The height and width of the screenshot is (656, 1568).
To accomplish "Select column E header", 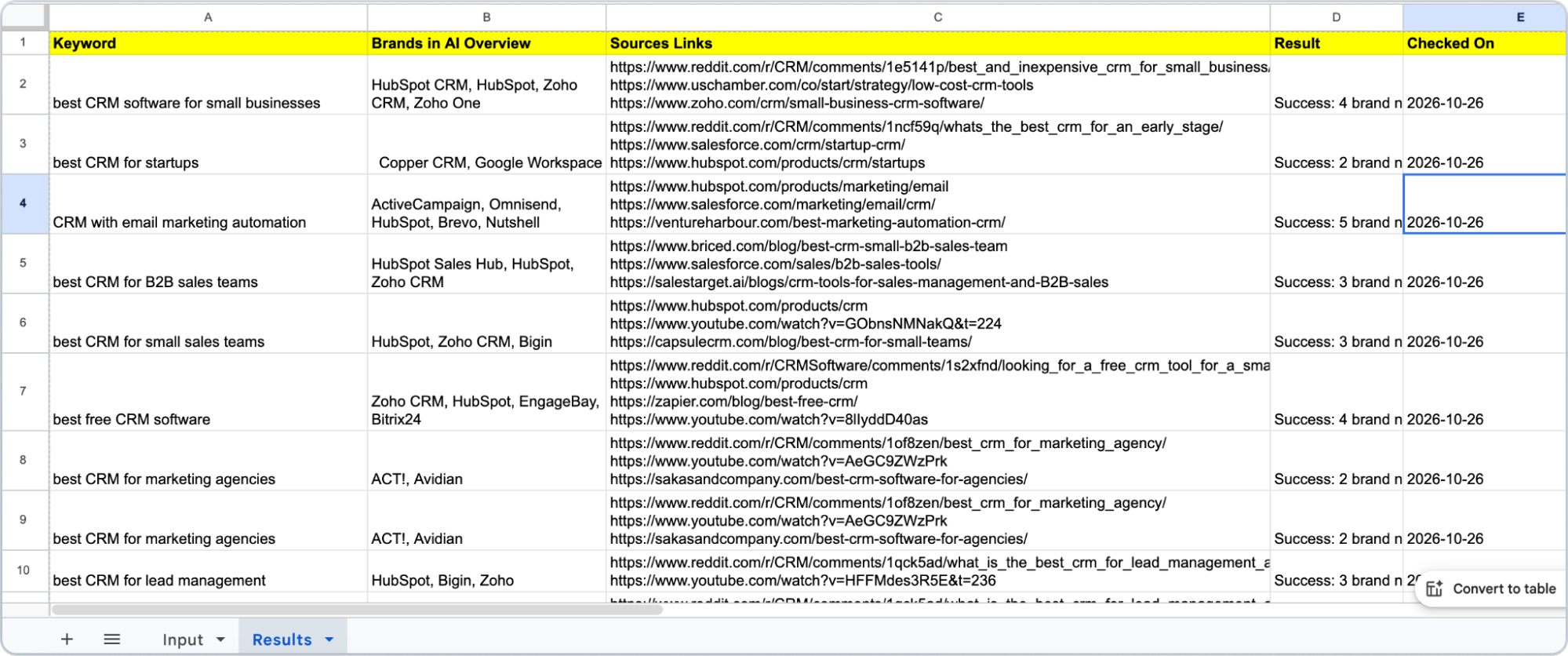I will tap(1484, 17).
